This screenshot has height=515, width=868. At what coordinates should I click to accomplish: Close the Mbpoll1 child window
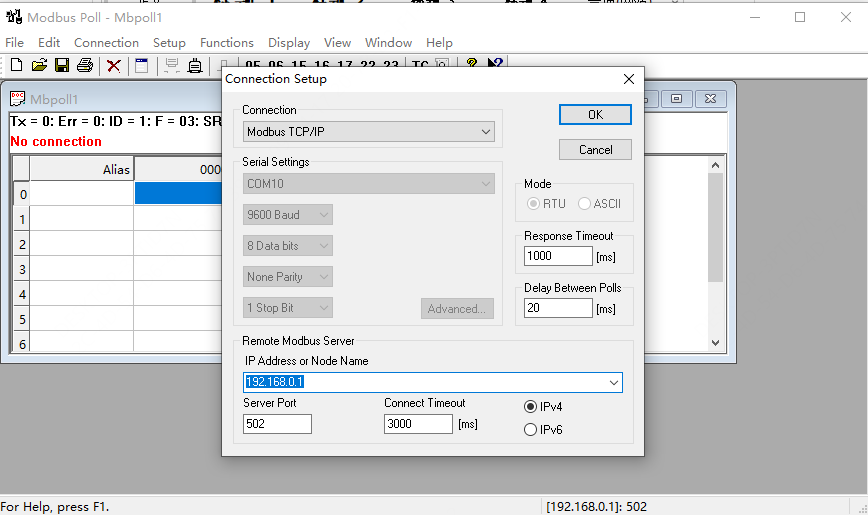click(x=710, y=99)
